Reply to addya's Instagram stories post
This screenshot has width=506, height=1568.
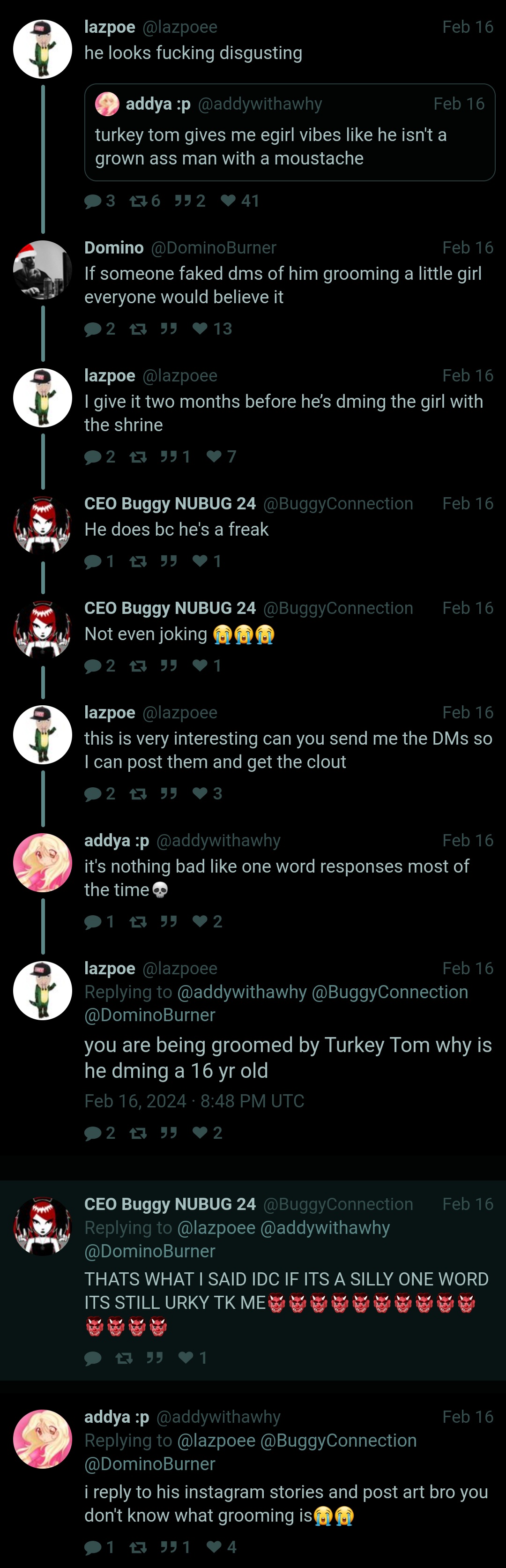pyautogui.click(x=93, y=1547)
